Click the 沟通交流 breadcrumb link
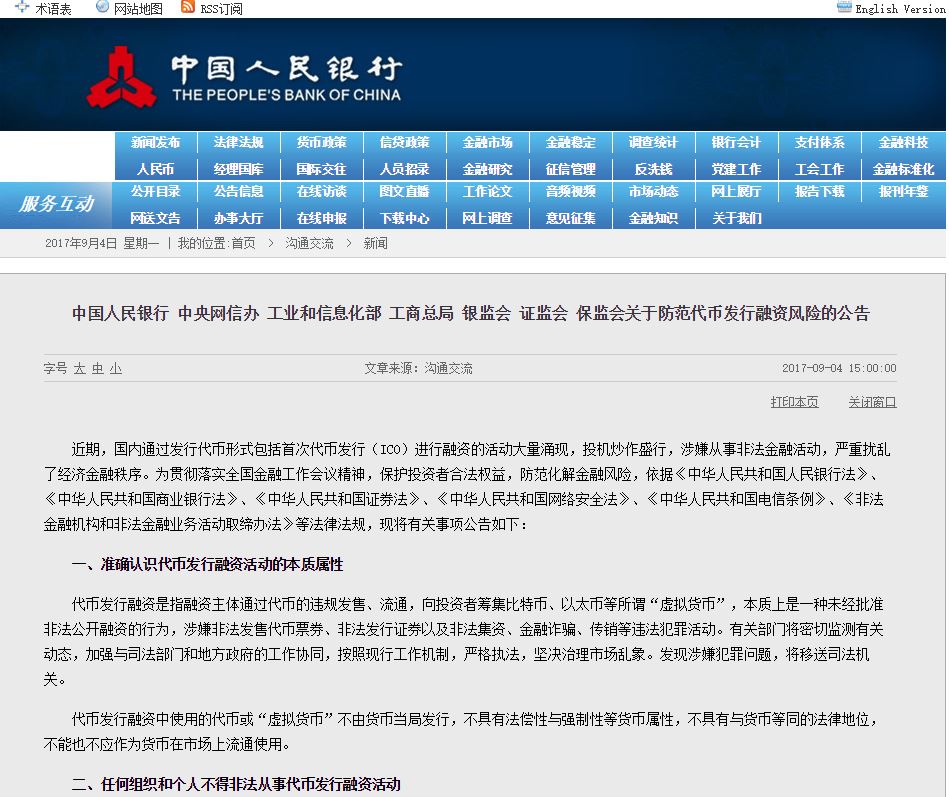949x797 pixels. (x=309, y=243)
